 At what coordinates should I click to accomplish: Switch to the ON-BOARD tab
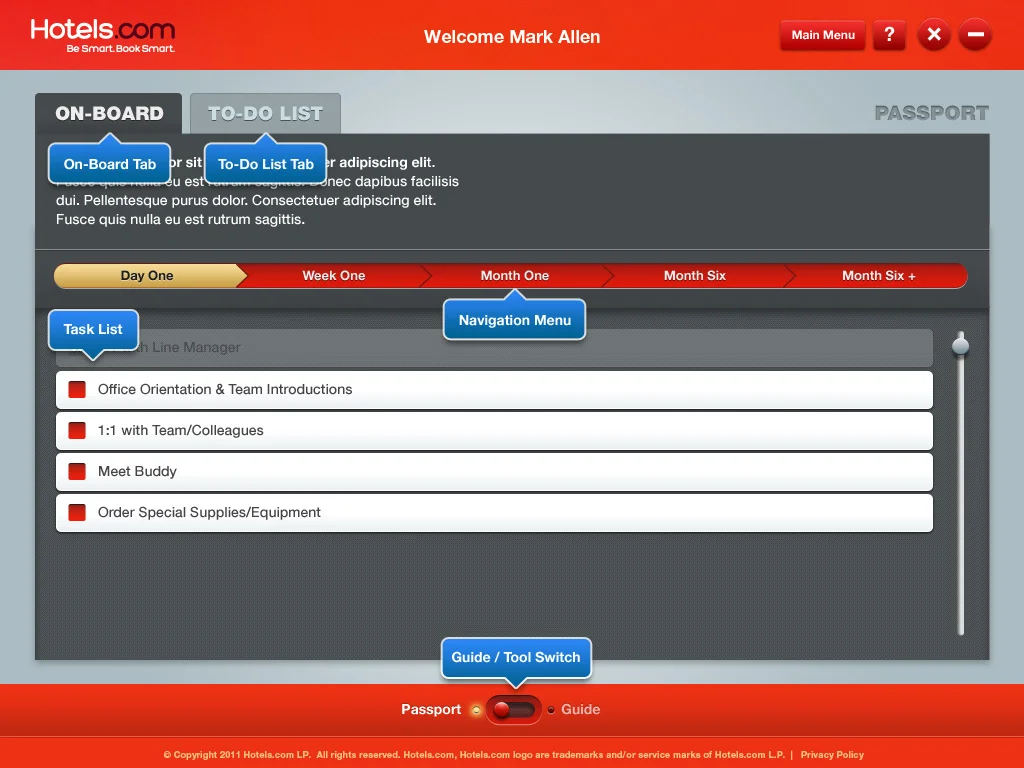click(109, 114)
